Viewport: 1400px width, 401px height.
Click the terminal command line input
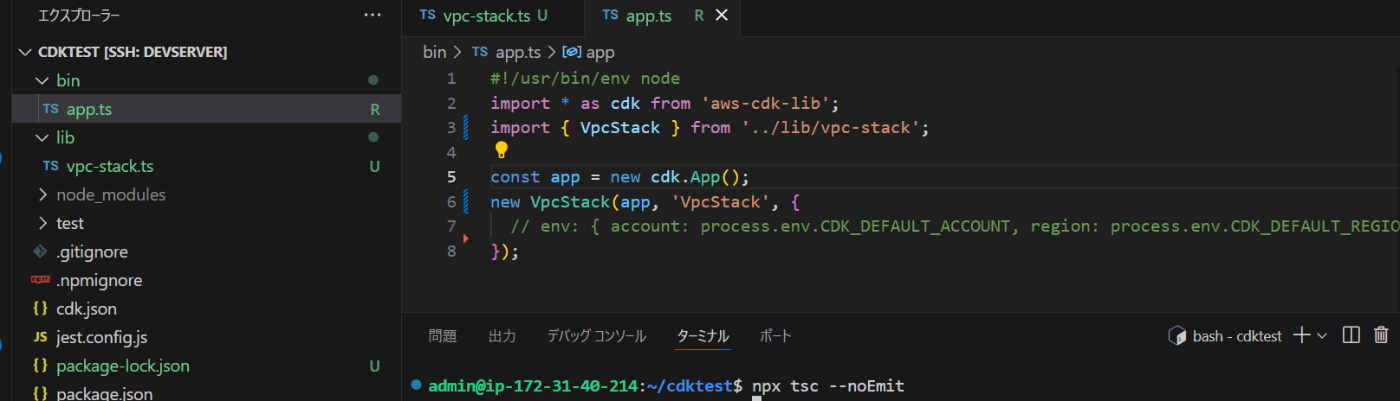point(829,386)
